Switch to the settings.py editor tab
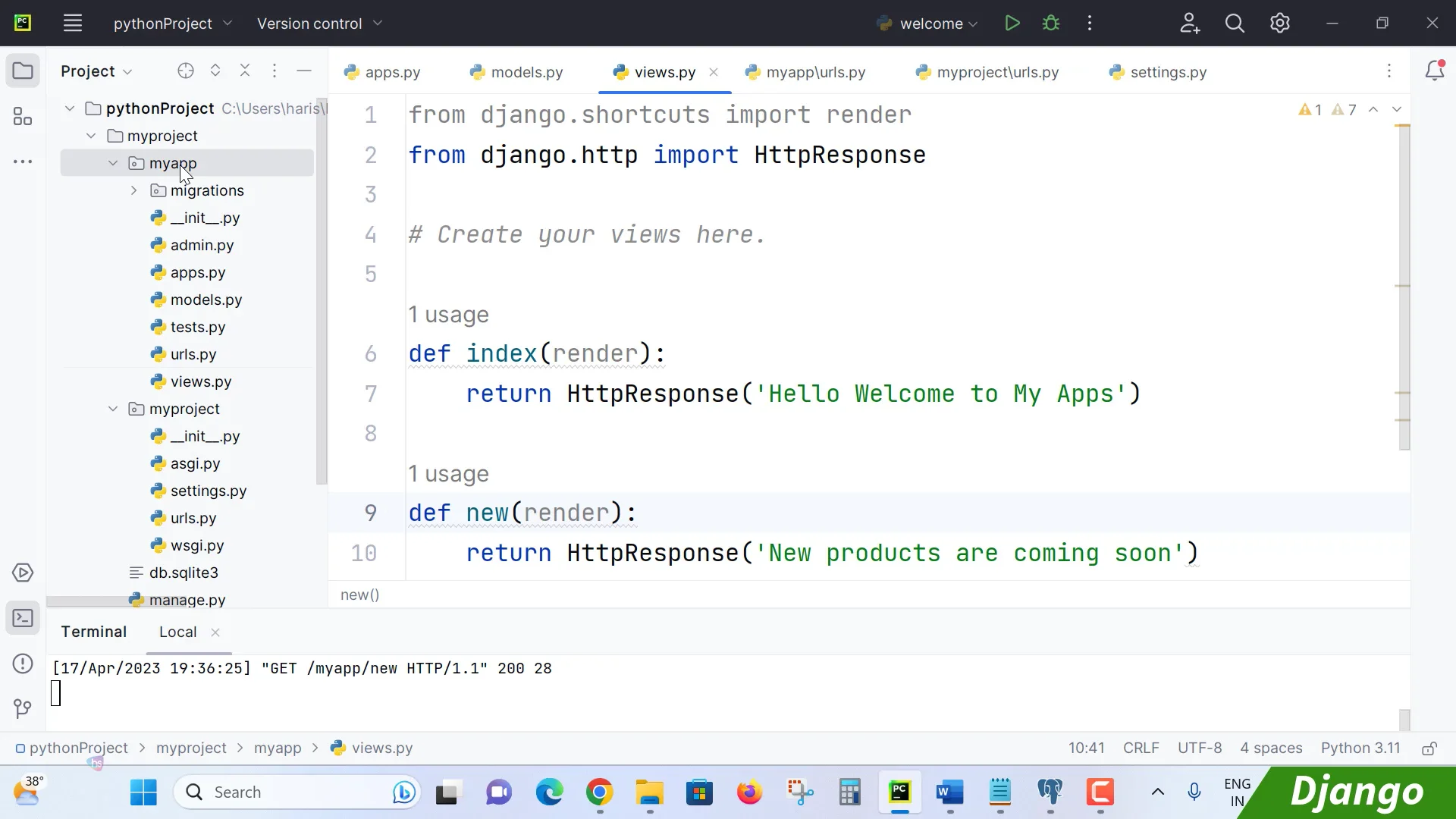 pyautogui.click(x=1168, y=72)
